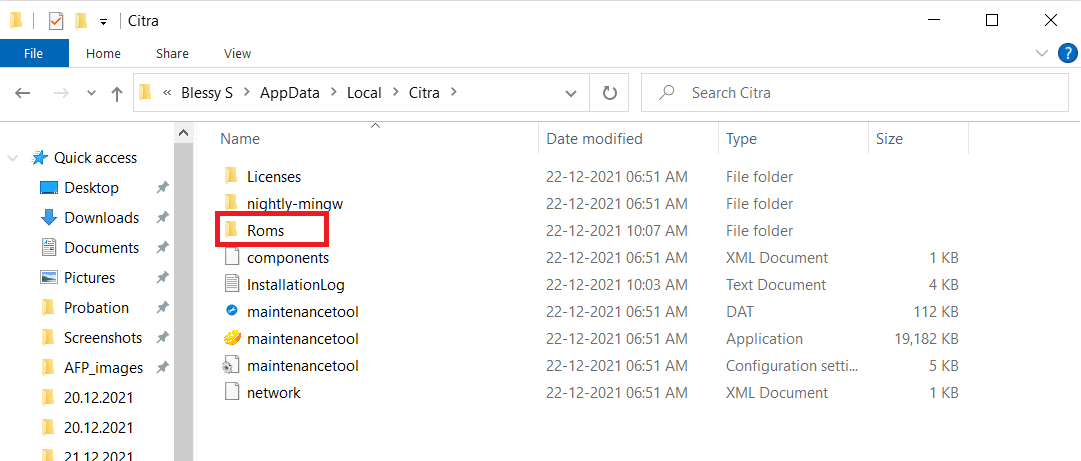Open the nightly-mingw folder icon
Viewport: 1081px width, 461px height.
point(231,203)
